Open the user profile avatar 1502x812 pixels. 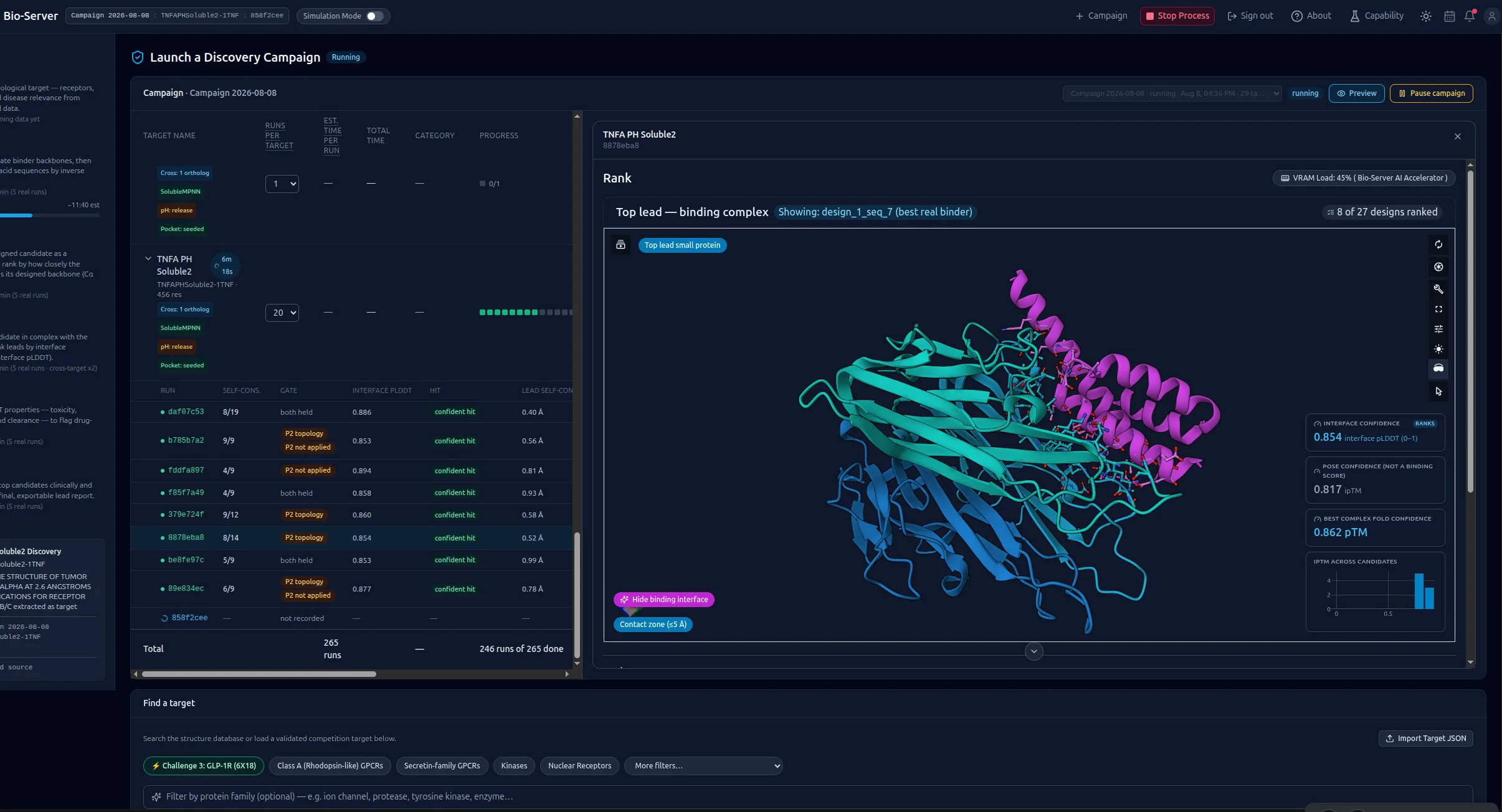click(1491, 16)
